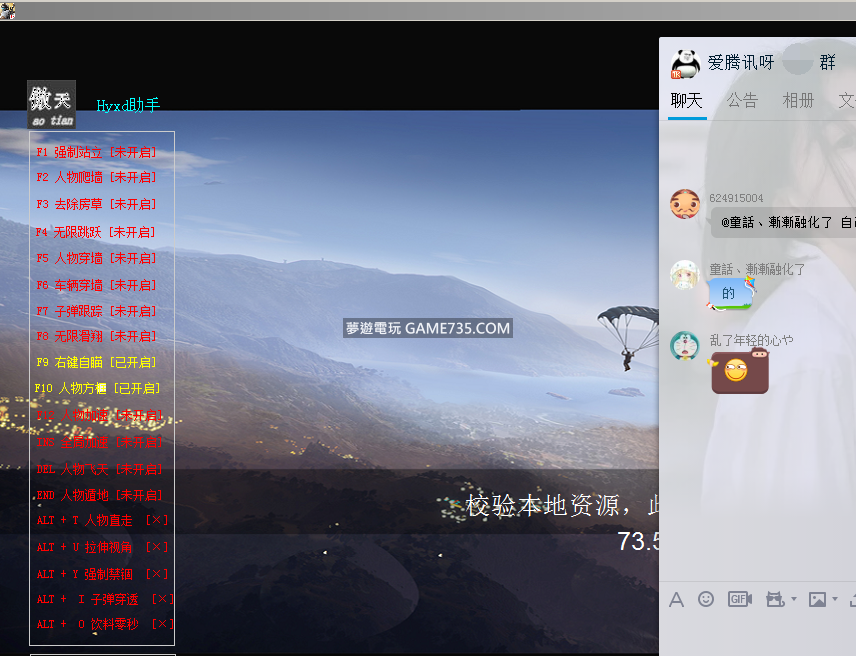Expand dropdown arrow beside cat sticker icon
856x656 pixels.
(793, 600)
